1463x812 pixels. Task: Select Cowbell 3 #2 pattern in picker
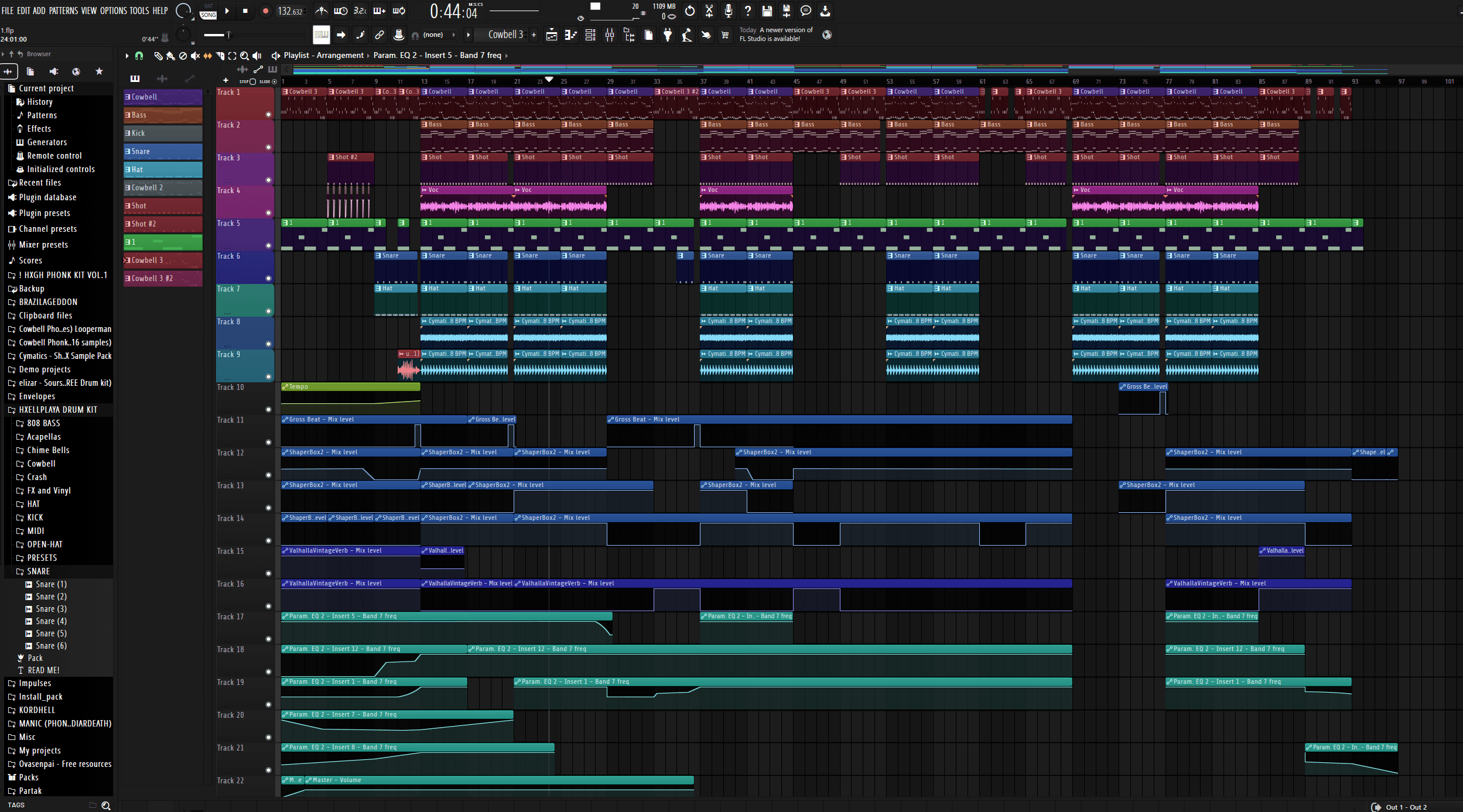pyautogui.click(x=163, y=279)
